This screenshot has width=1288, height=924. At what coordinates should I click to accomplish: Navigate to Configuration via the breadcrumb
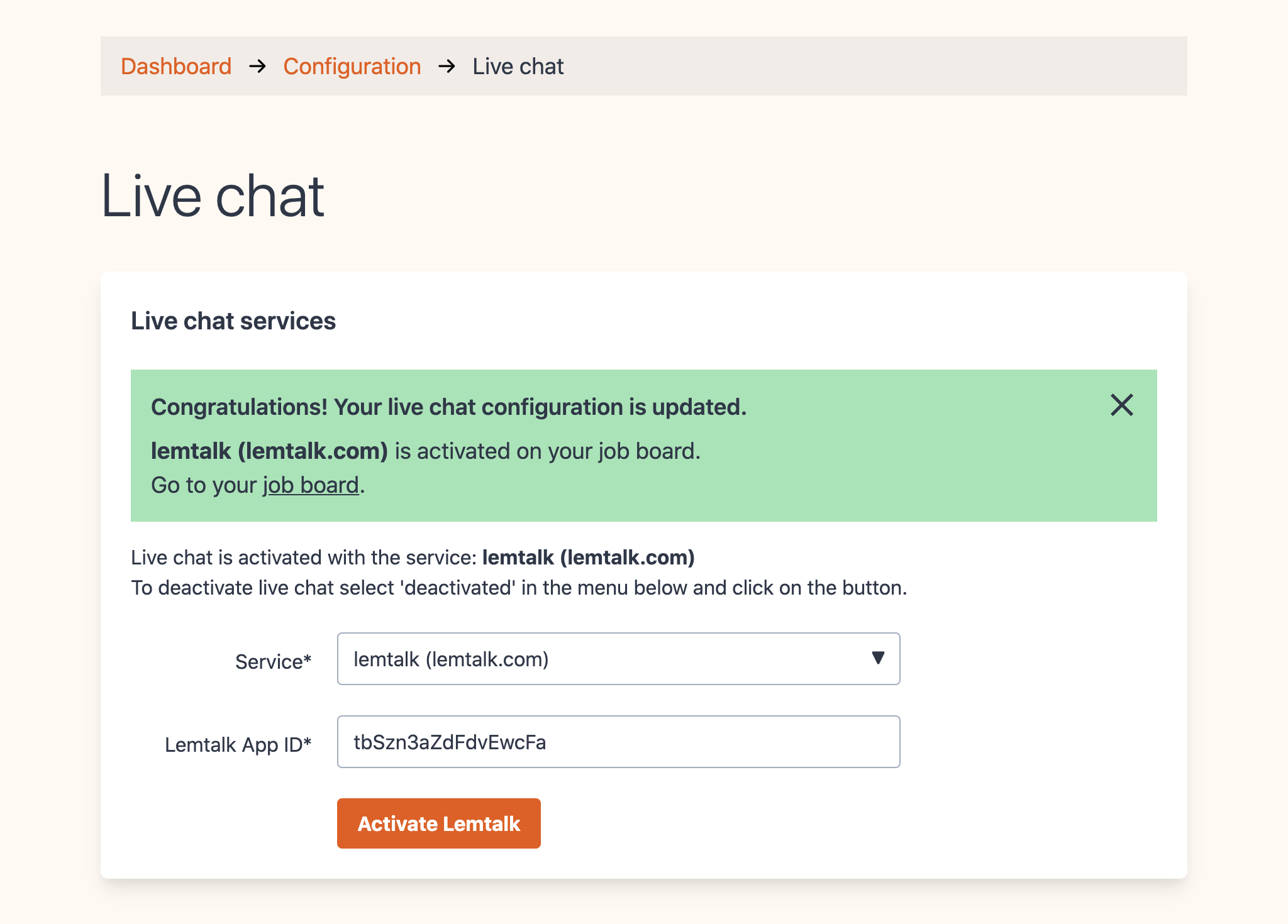point(352,67)
